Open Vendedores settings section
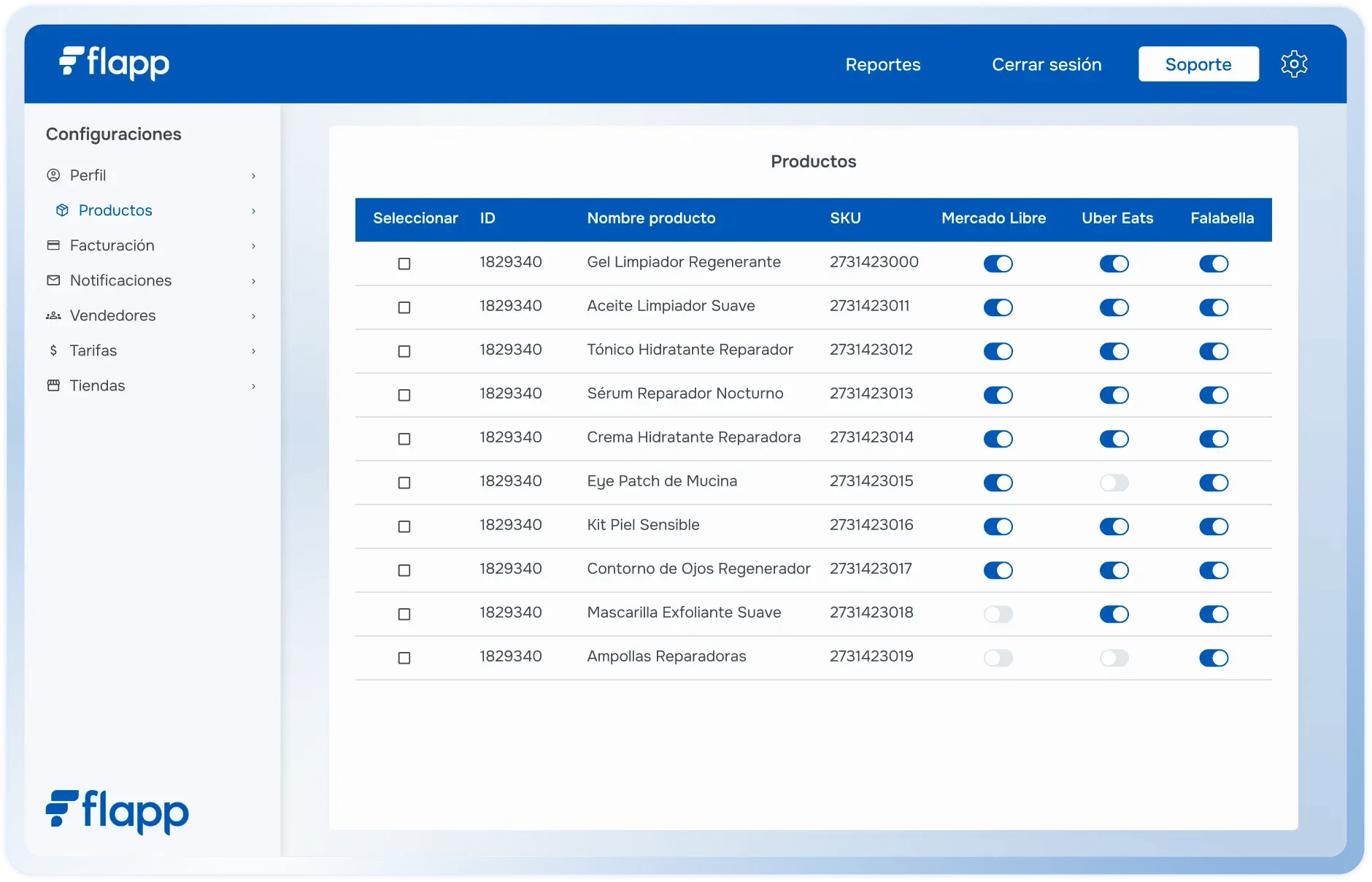This screenshot has width=1372, height=882. (x=113, y=315)
